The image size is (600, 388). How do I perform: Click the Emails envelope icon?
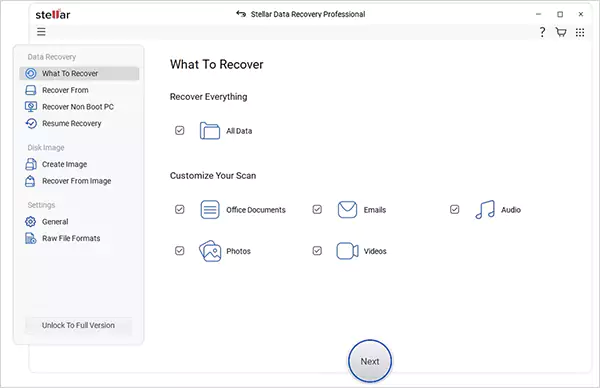347,209
